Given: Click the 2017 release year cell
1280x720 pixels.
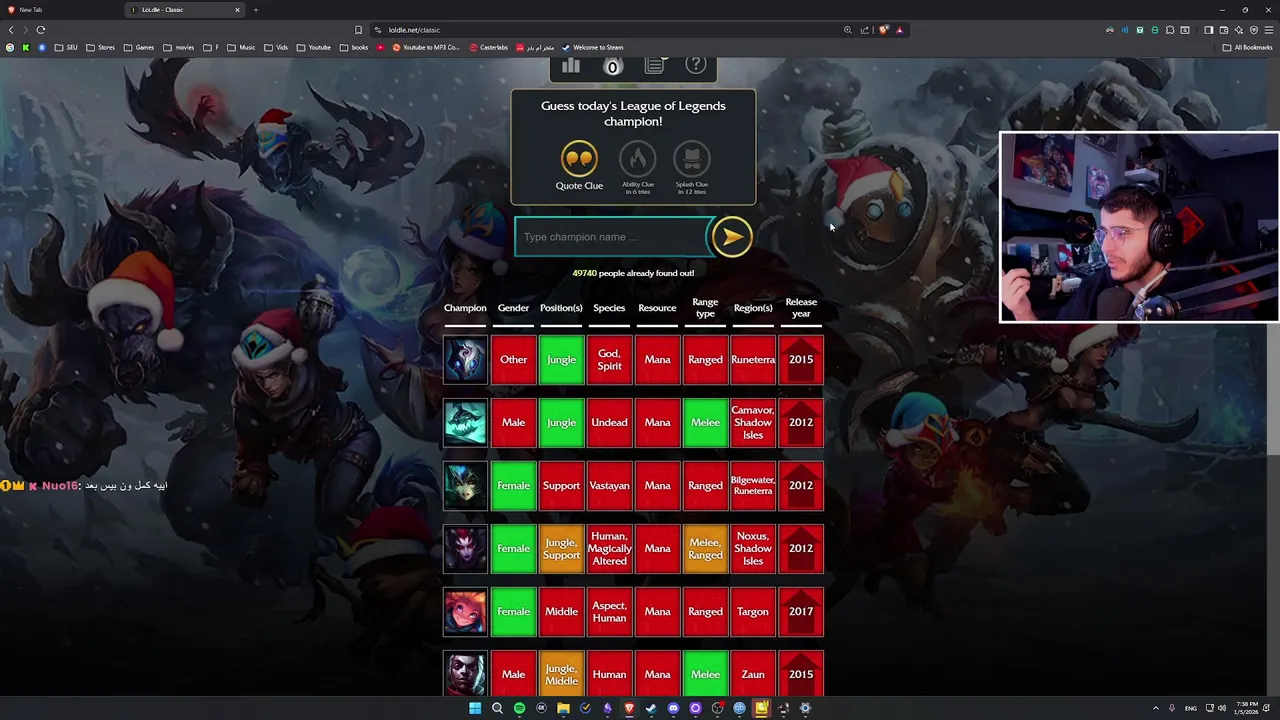Looking at the screenshot, I should click(x=801, y=612).
